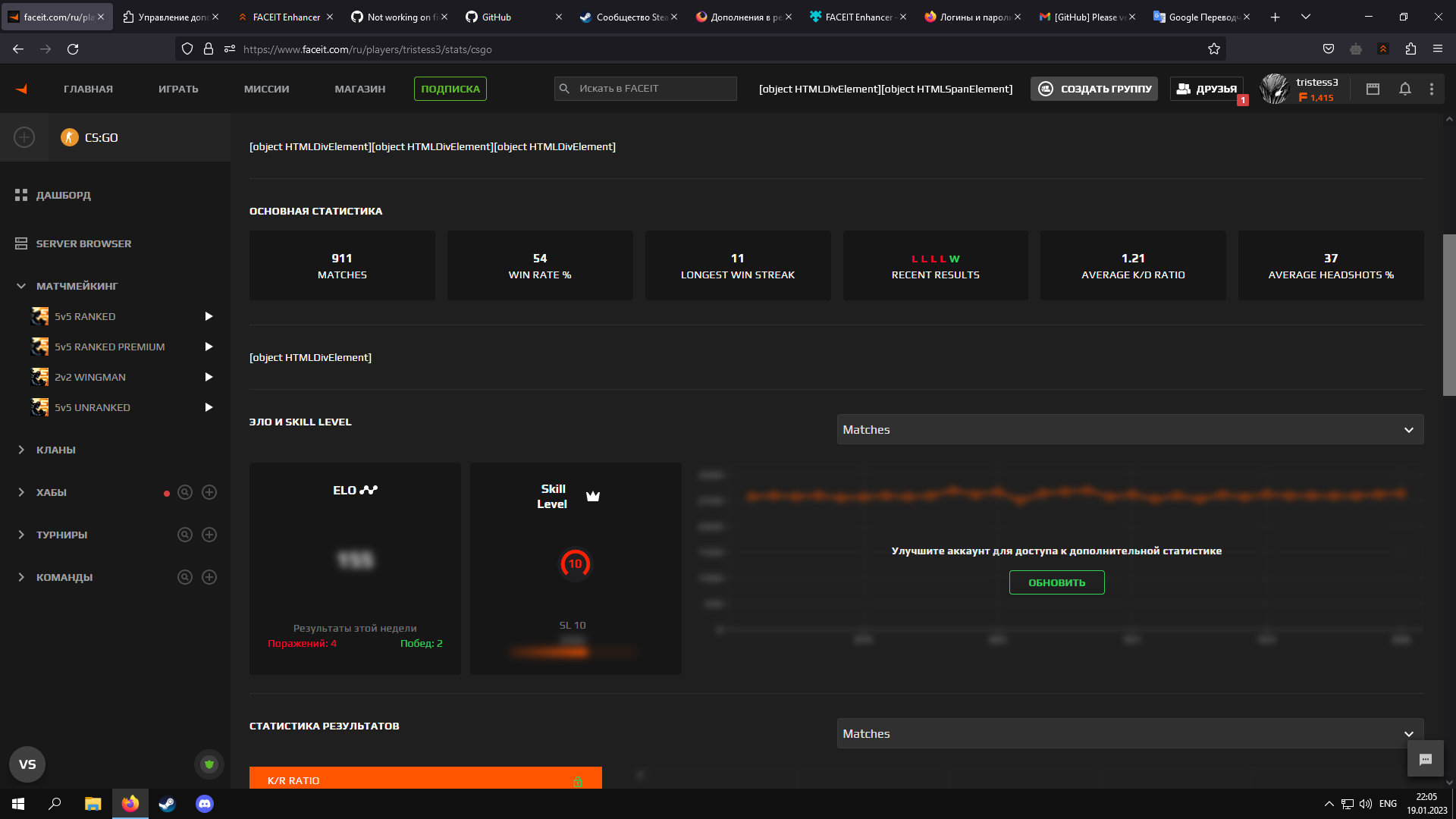Open Matches dropdown for Статистика результатов
The height and width of the screenshot is (819, 1456).
pos(1130,733)
